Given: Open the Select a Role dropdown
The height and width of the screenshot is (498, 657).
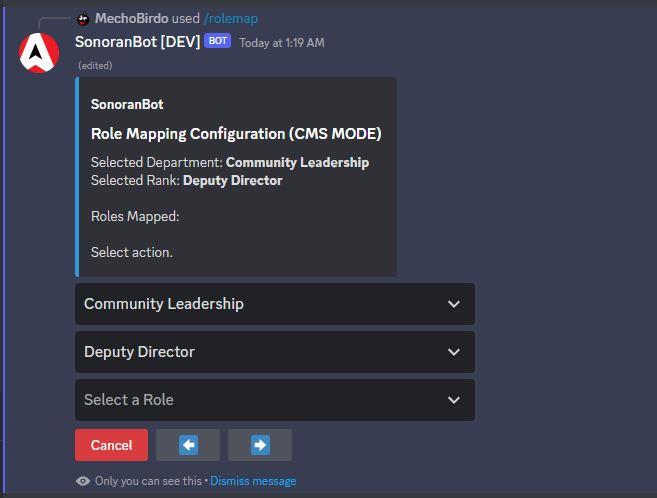Looking at the screenshot, I should (275, 400).
